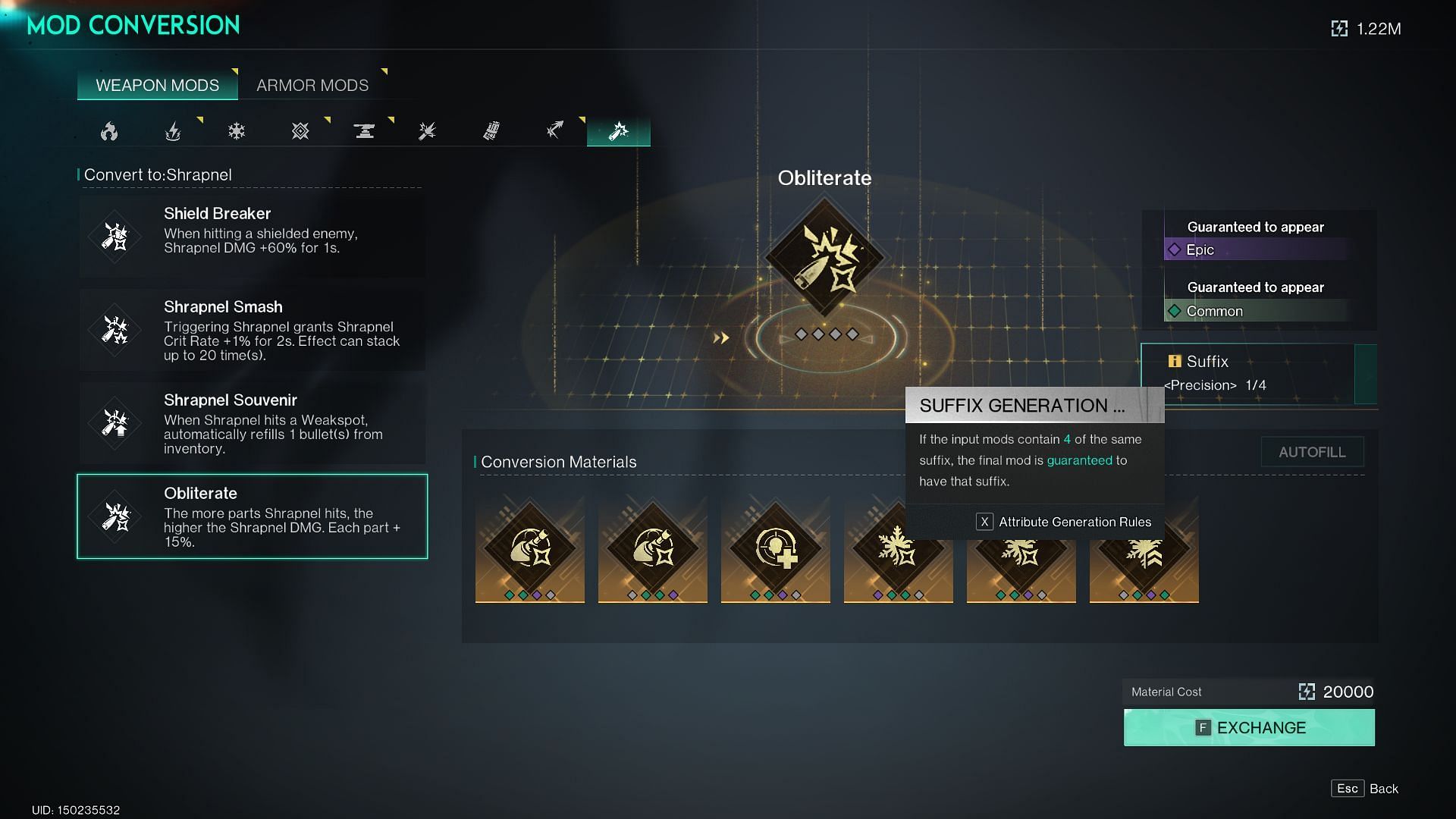Select the Frost damage mod filter icon
The width and height of the screenshot is (1456, 819).
pos(237,131)
